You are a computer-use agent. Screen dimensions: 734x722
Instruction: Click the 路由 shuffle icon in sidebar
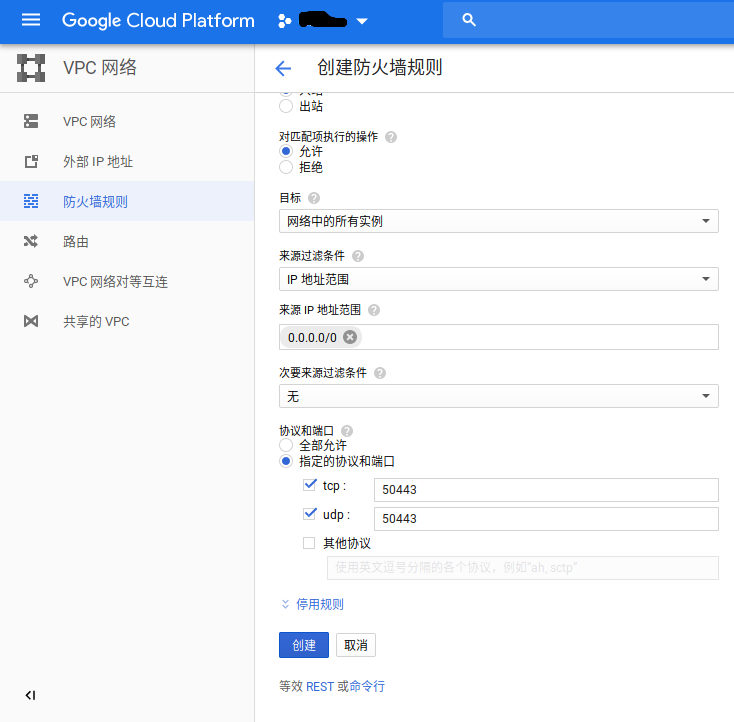31,241
